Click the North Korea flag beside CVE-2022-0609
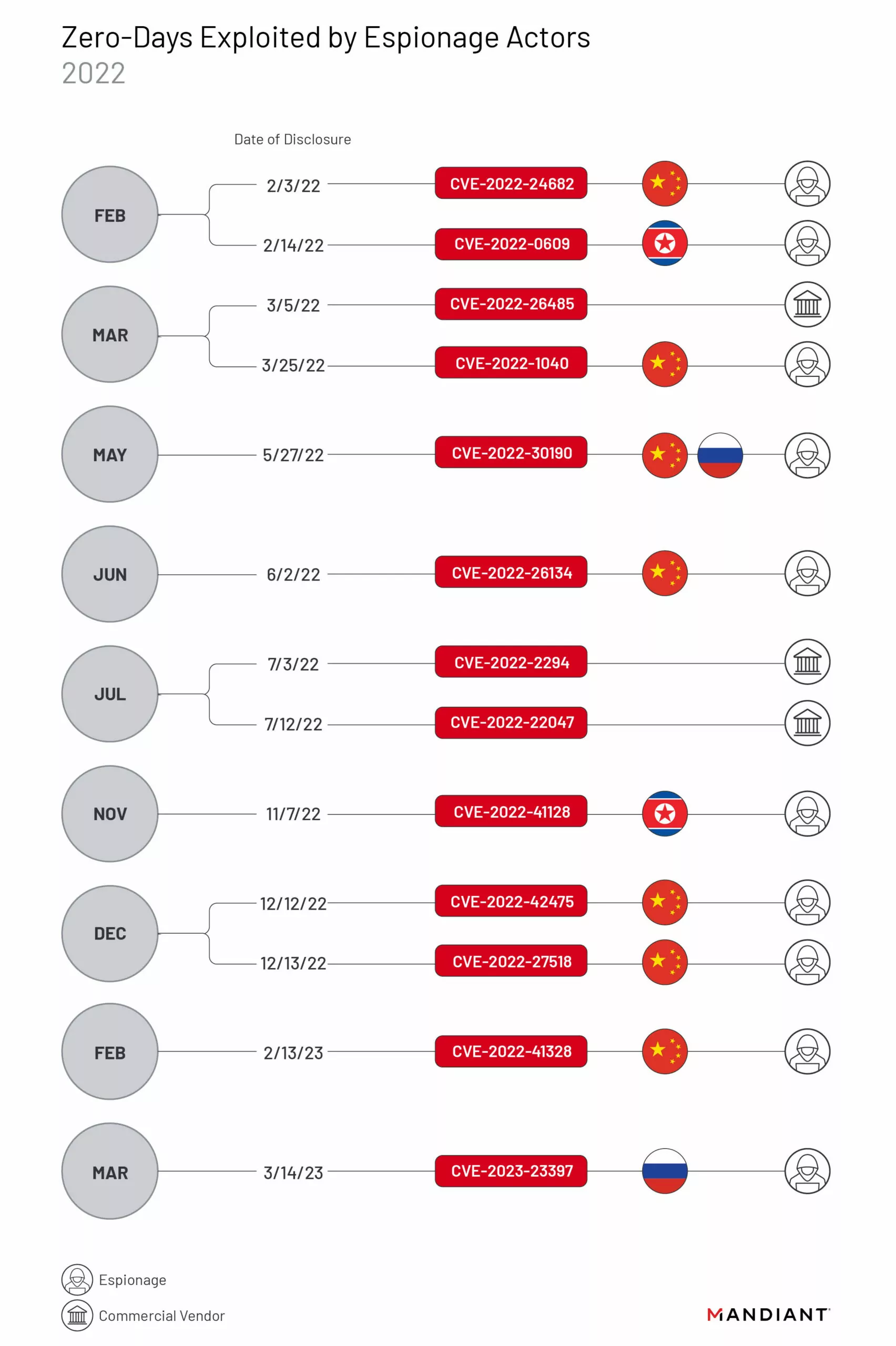896x1346 pixels. (x=665, y=243)
